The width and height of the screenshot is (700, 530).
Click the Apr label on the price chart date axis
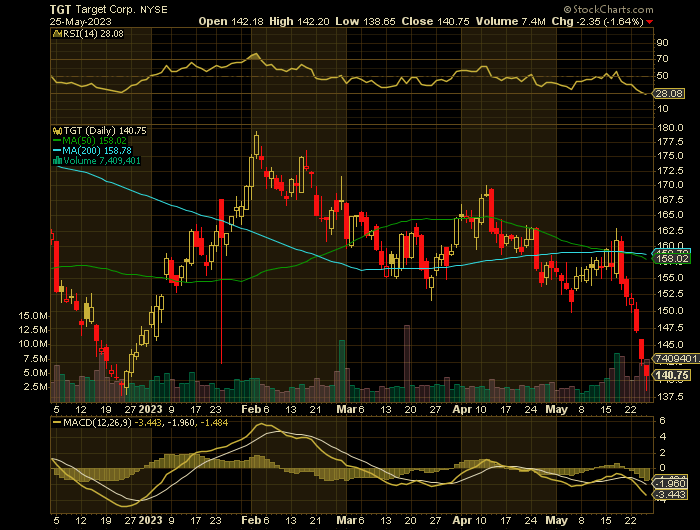[461, 409]
